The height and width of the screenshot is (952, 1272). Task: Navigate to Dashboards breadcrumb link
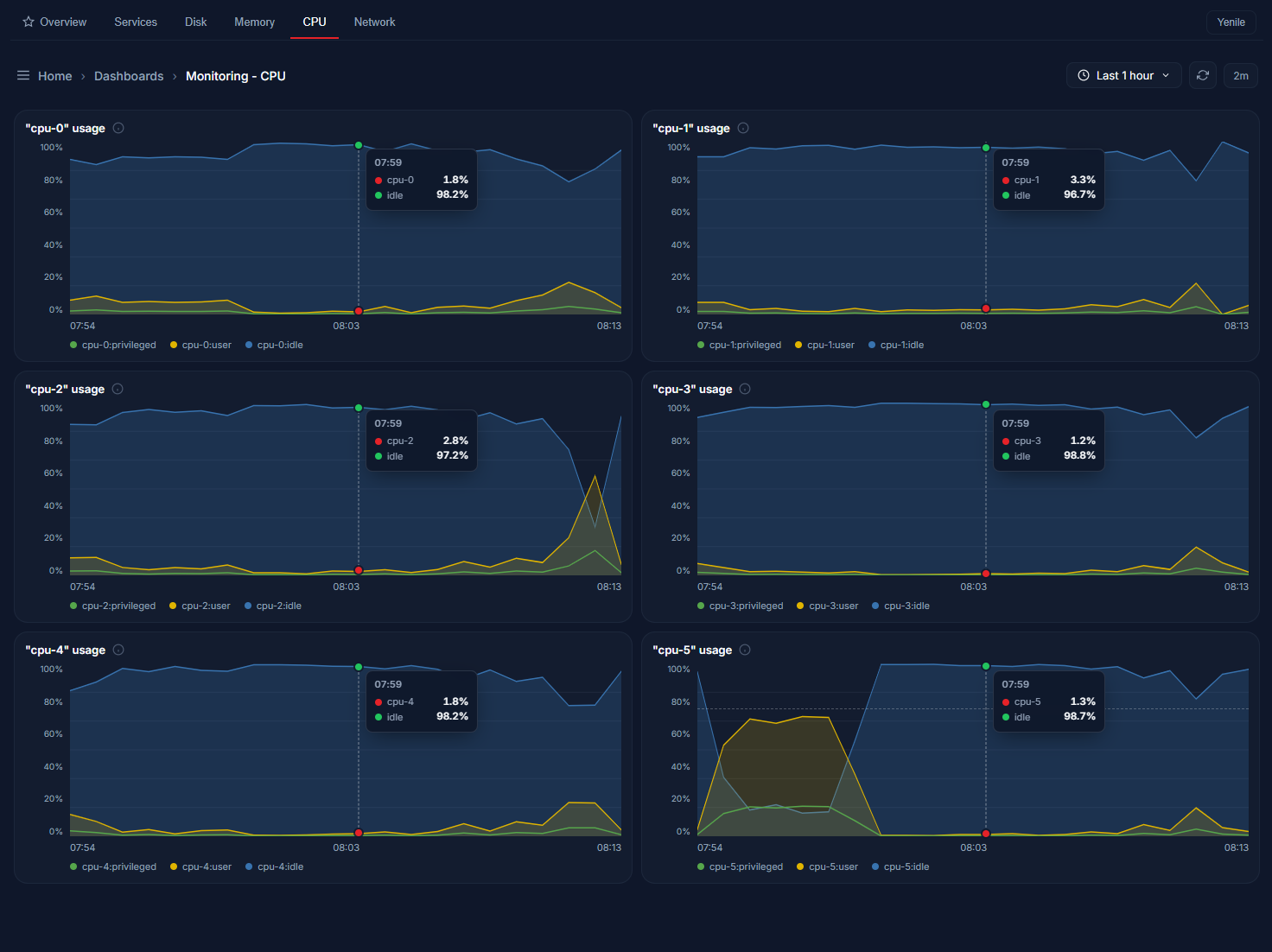coord(129,76)
